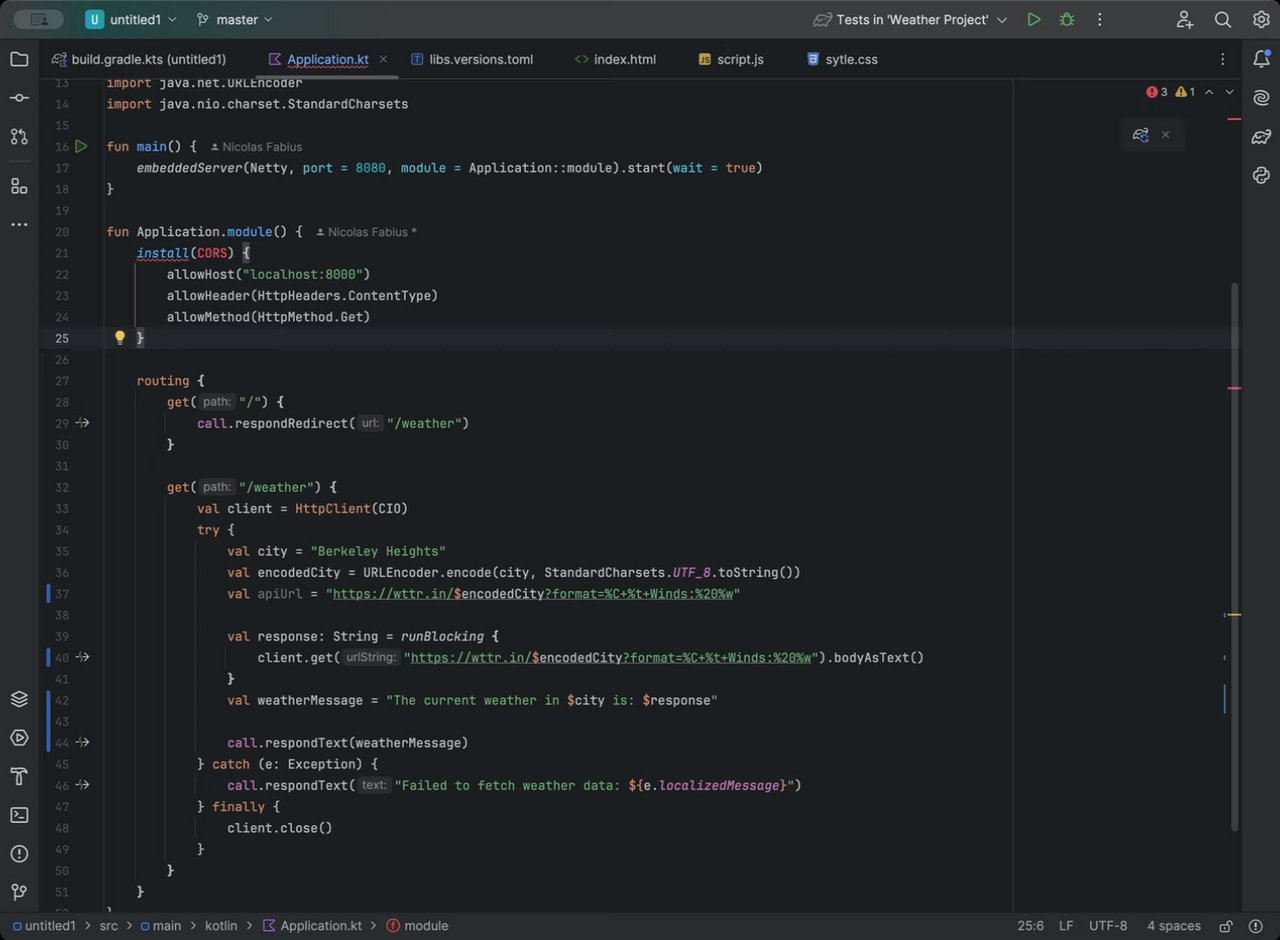Click the Debug bug icon

click(1067, 20)
